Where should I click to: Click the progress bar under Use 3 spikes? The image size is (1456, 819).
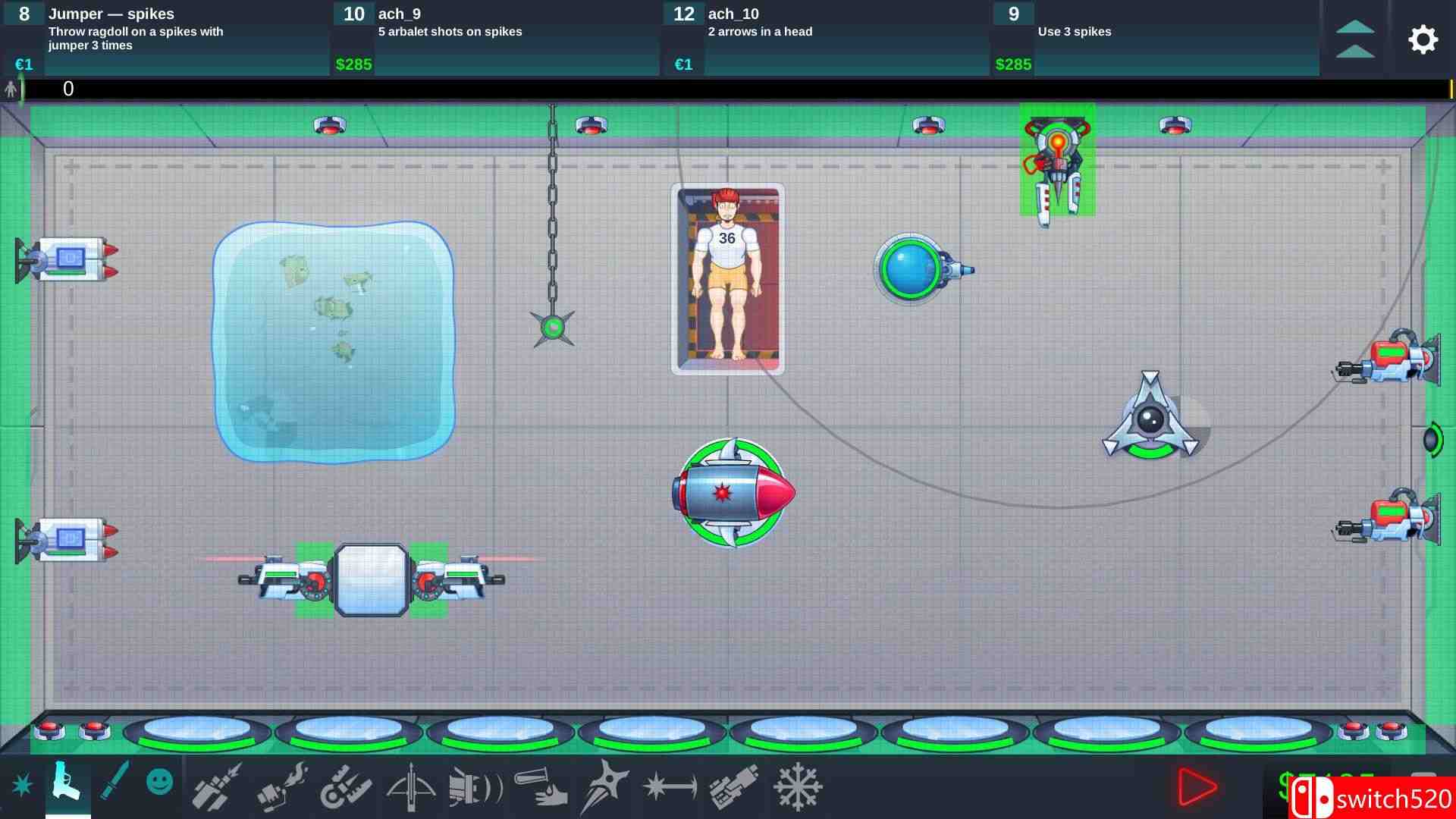[x=1175, y=64]
